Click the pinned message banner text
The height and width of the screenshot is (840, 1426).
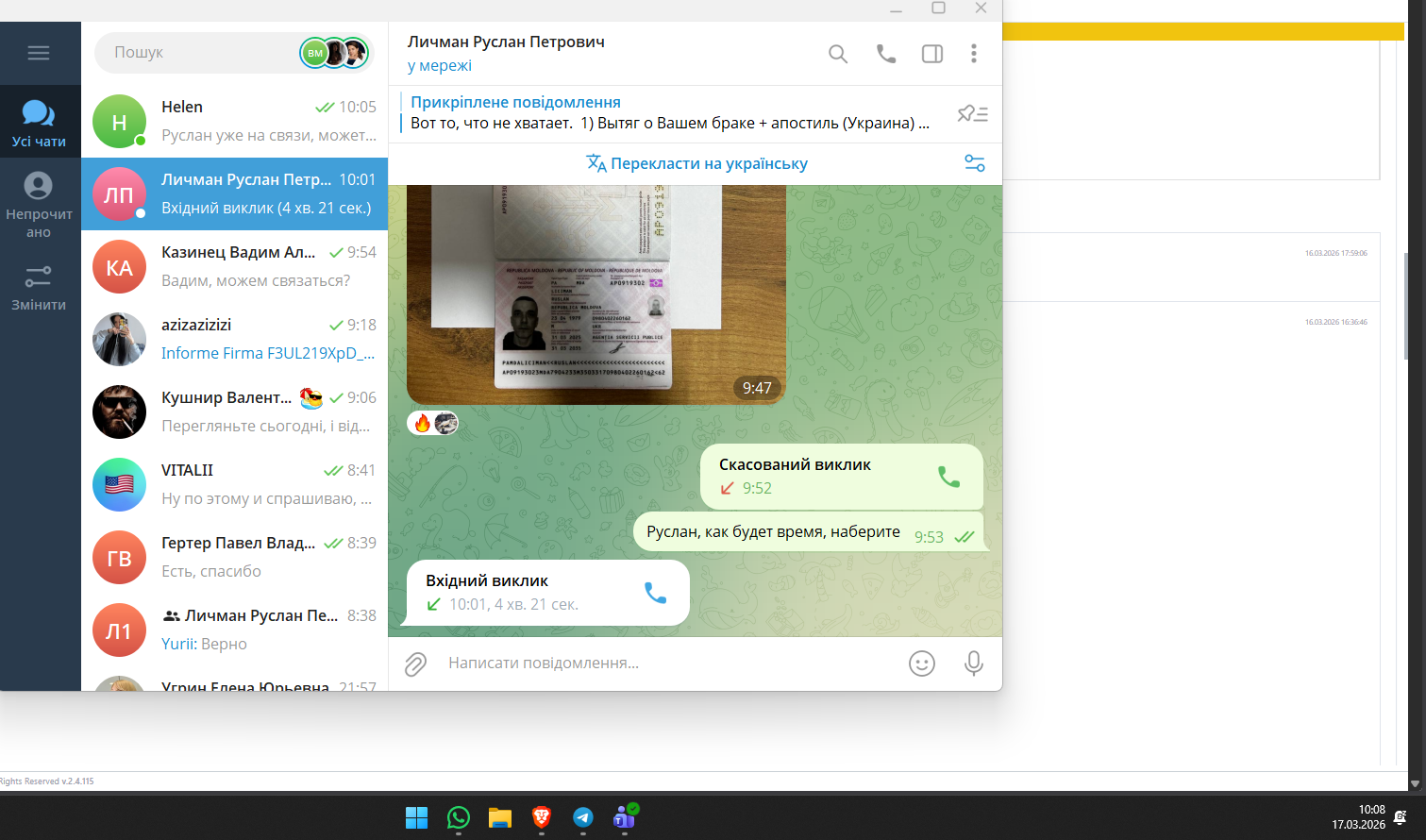pos(669,123)
